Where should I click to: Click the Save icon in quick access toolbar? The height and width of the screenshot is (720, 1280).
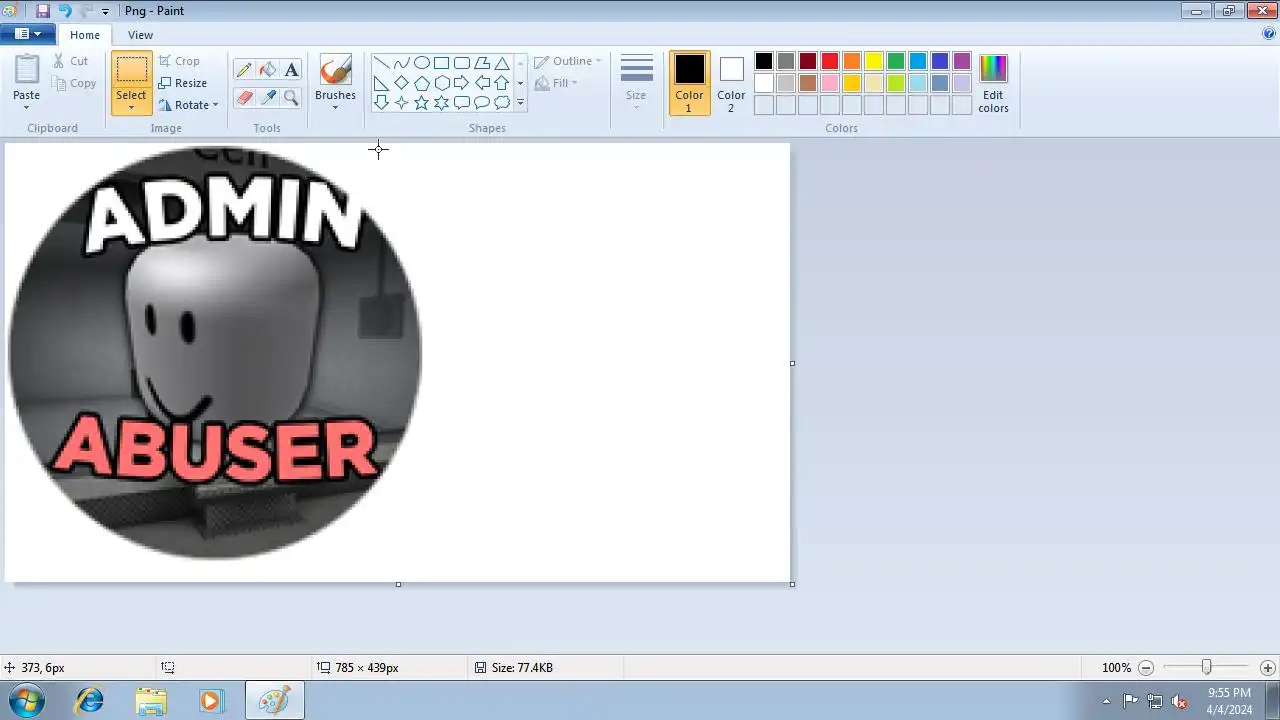[43, 11]
